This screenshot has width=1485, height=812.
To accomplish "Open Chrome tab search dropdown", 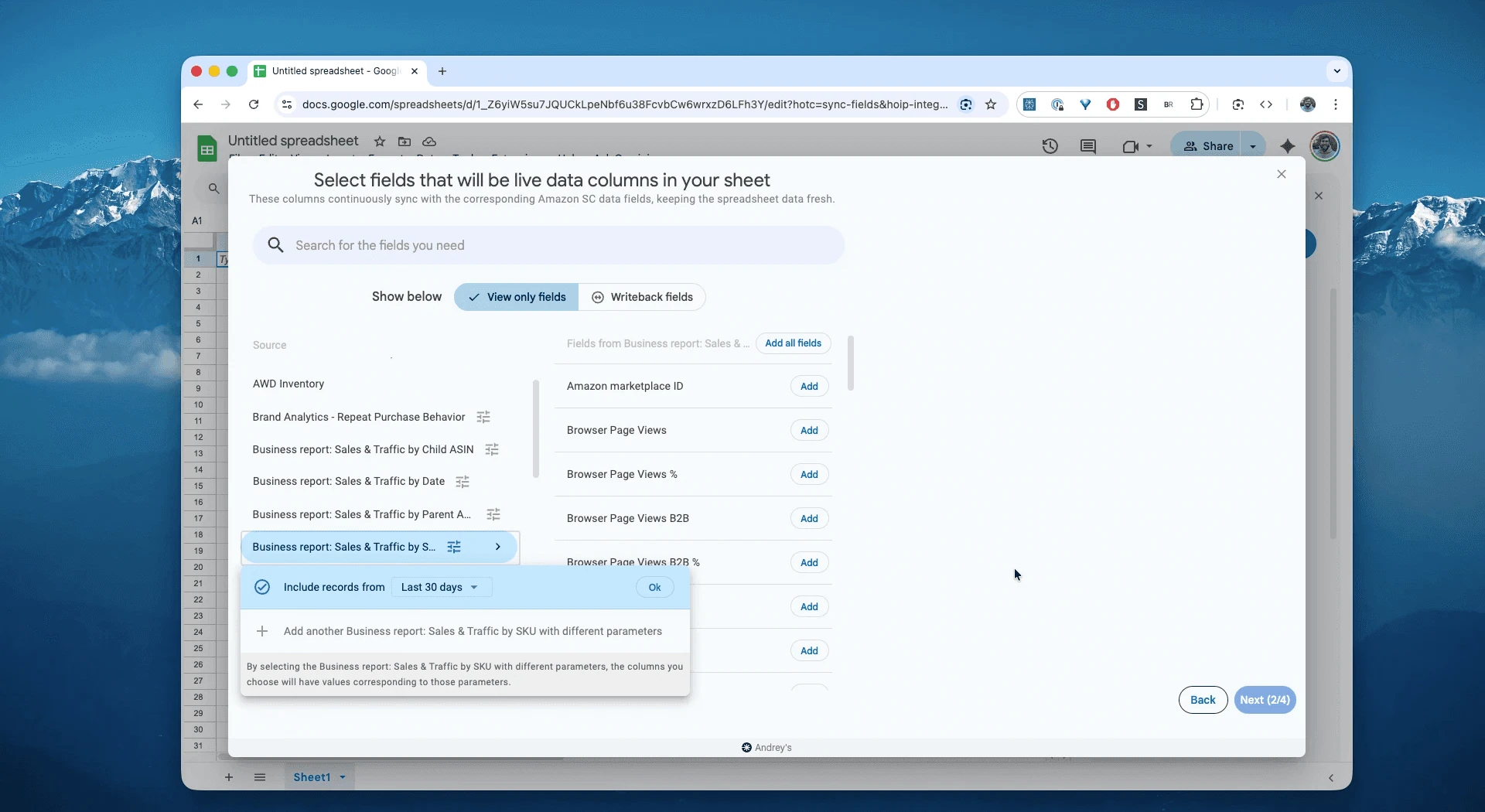I will point(1336,71).
